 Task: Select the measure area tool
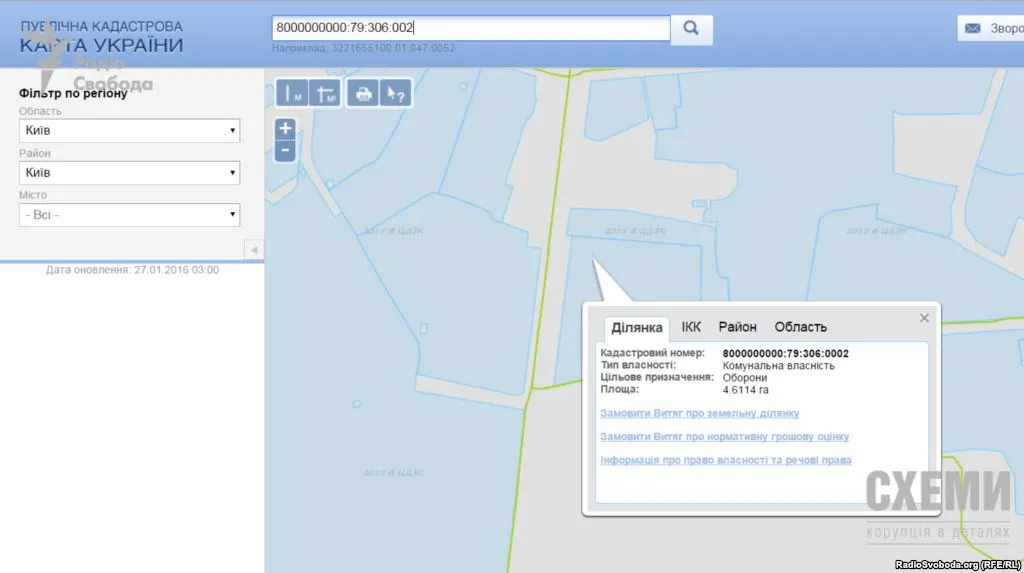pyautogui.click(x=325, y=93)
